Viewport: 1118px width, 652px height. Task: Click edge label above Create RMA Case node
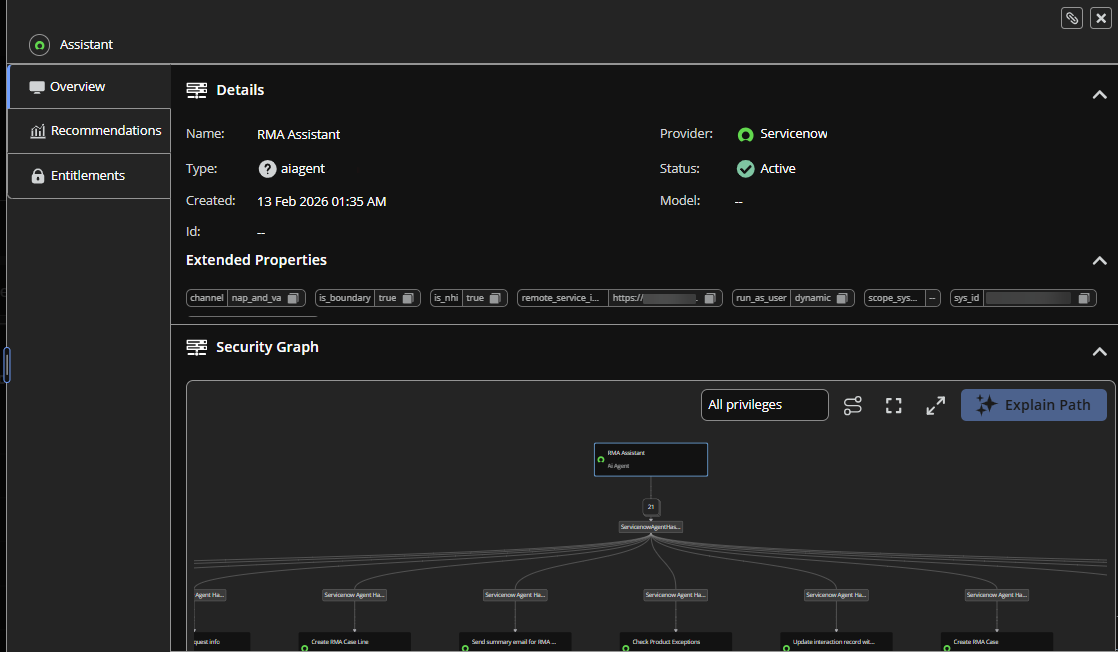997,595
